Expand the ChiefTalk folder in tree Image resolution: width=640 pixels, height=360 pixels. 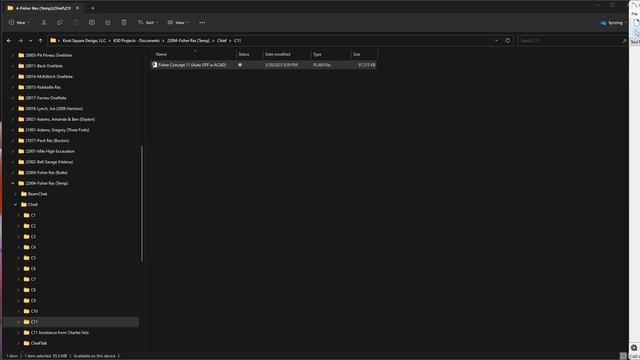pos(18,343)
